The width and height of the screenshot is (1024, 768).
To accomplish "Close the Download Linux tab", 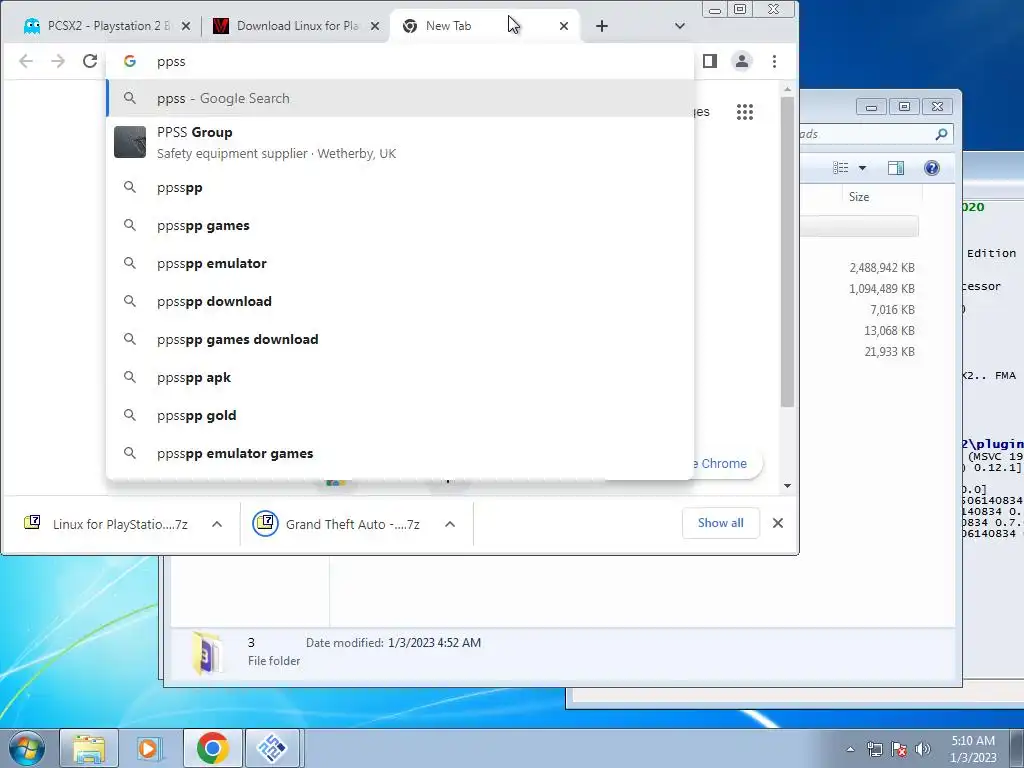I will point(375,26).
